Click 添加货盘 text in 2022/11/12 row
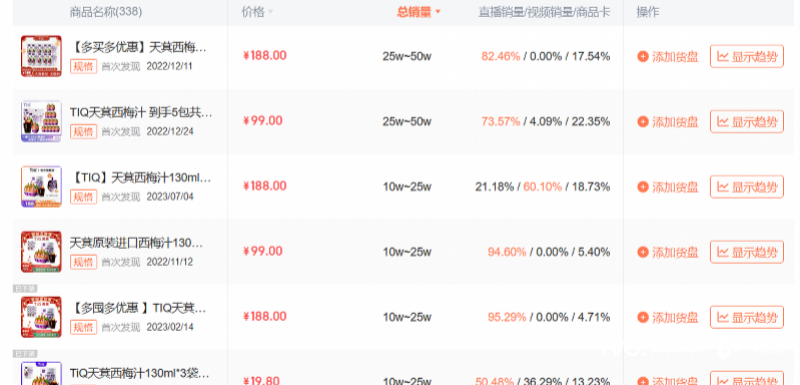 click(675, 252)
